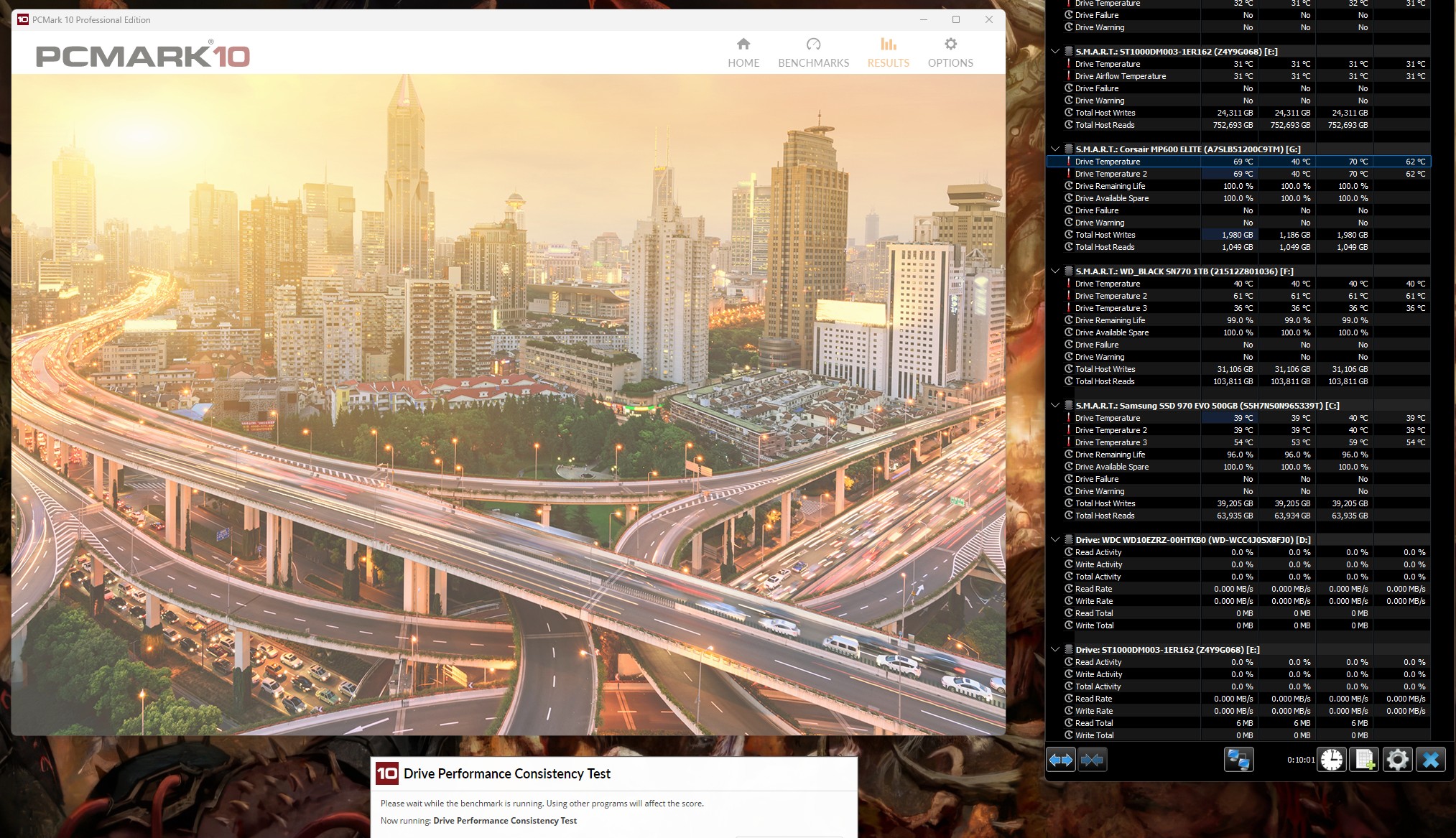
Task: Click the icon beside Corsair Drive Remaining Life
Action: coord(1069,186)
